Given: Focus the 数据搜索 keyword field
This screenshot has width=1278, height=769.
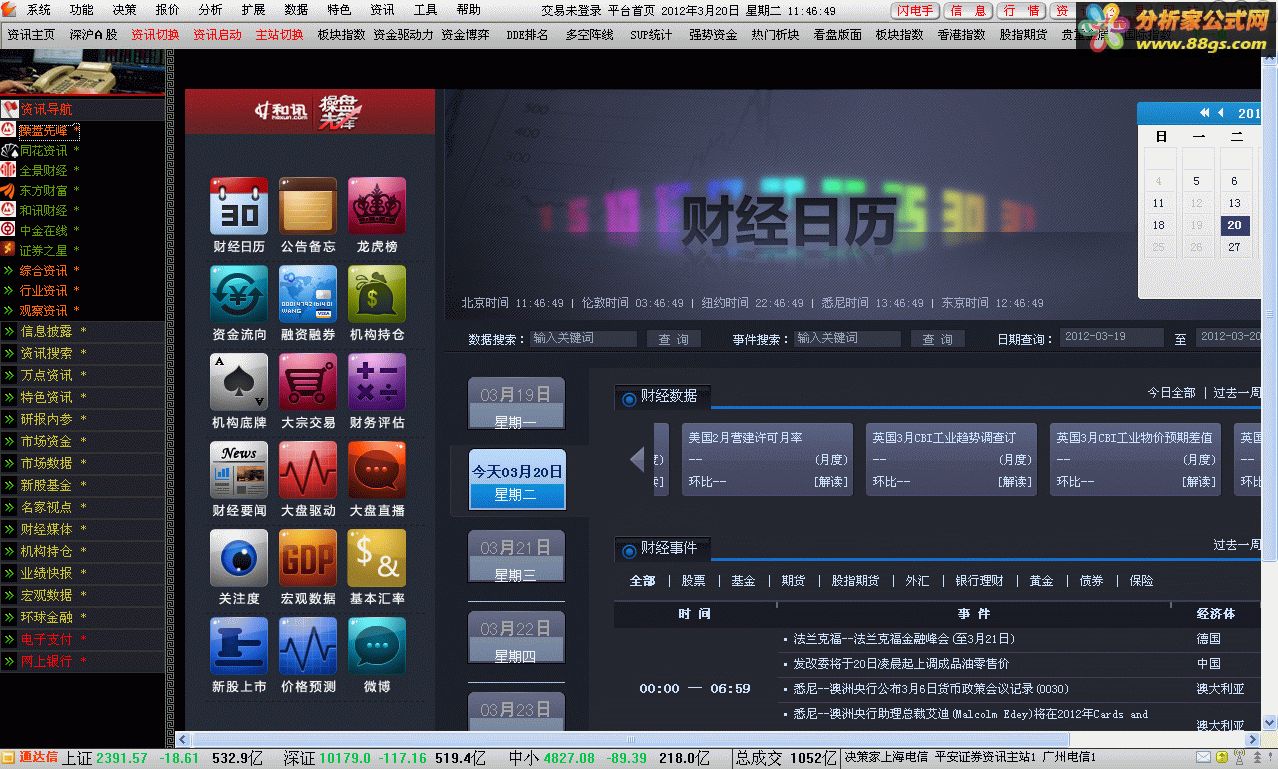Looking at the screenshot, I should click(583, 338).
